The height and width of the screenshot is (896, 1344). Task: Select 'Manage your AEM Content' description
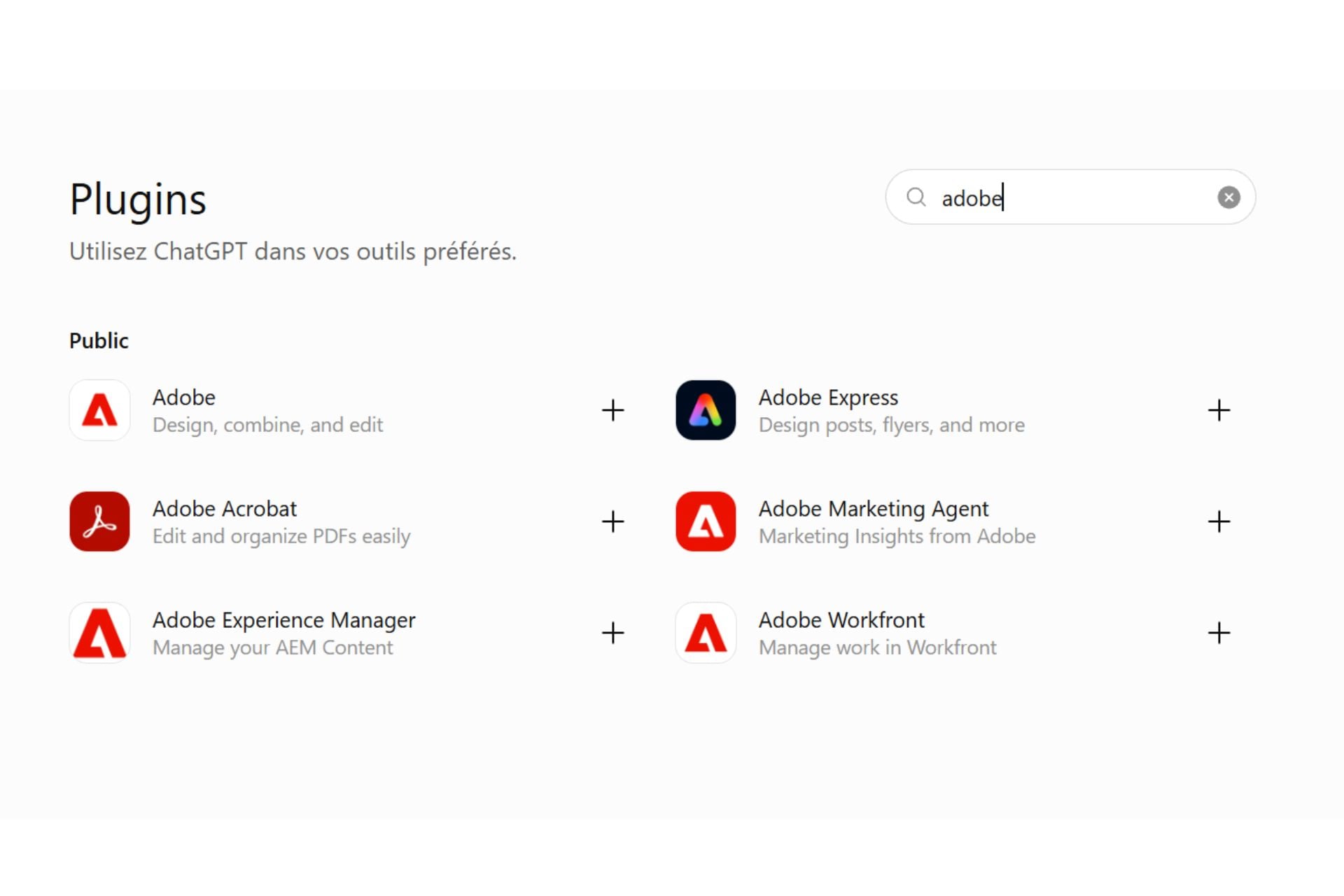pos(273,647)
